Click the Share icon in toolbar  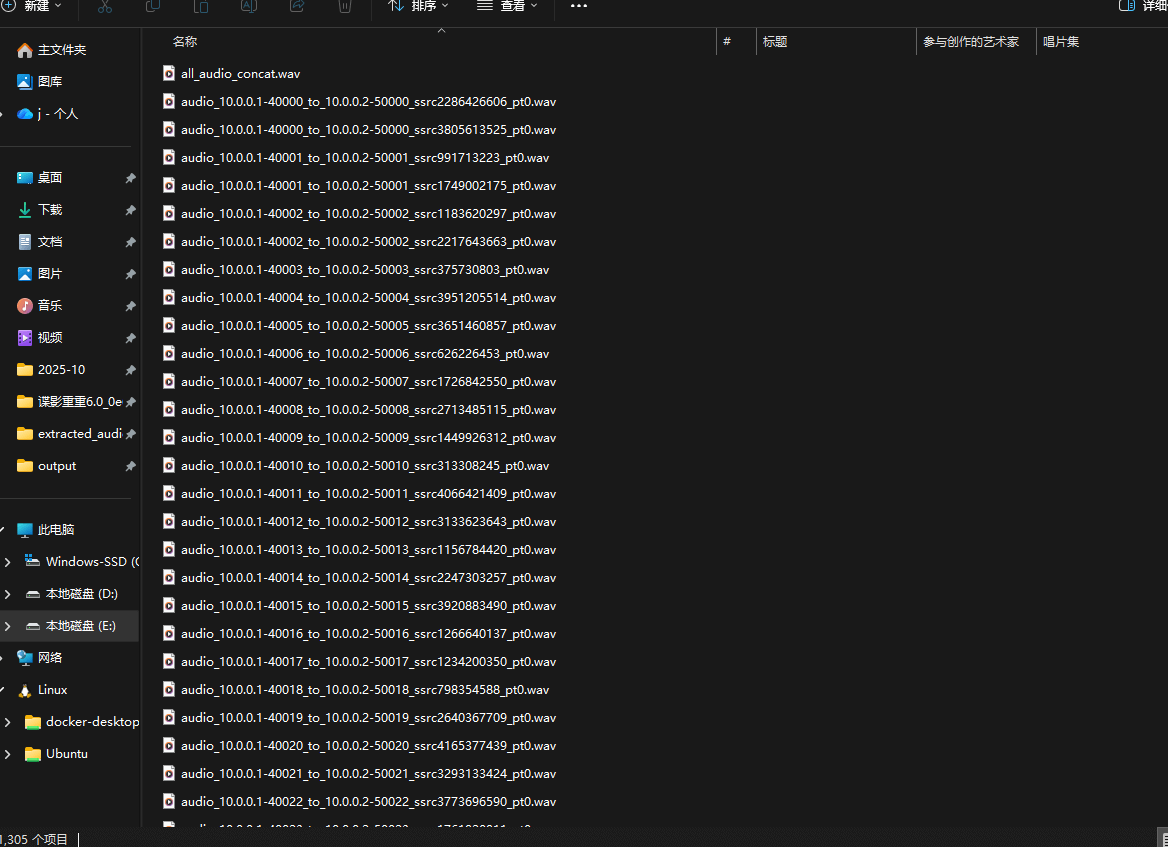coord(297,6)
